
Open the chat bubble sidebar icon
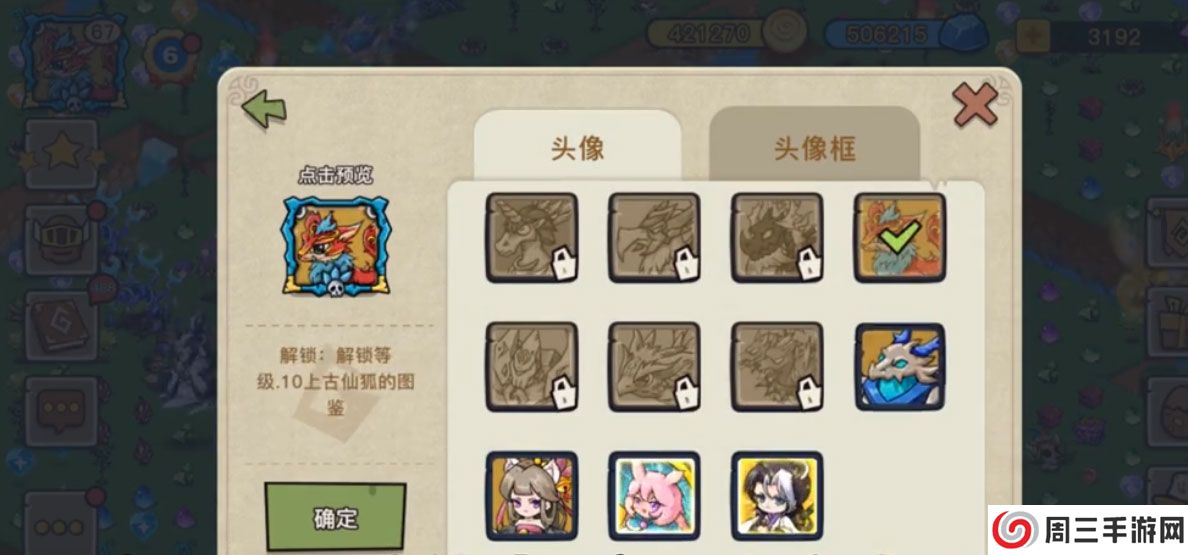click(61, 411)
